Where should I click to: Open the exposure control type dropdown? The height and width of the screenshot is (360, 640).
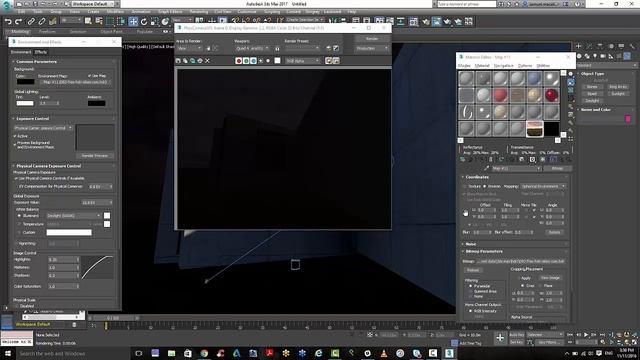[43, 128]
